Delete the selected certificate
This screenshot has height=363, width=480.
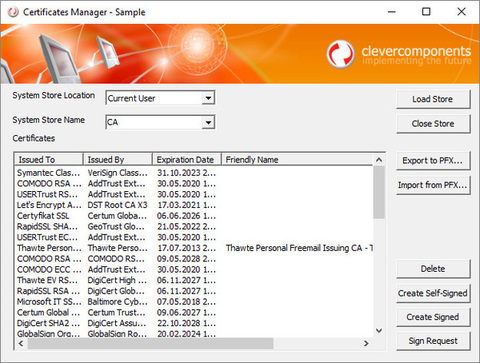433,269
